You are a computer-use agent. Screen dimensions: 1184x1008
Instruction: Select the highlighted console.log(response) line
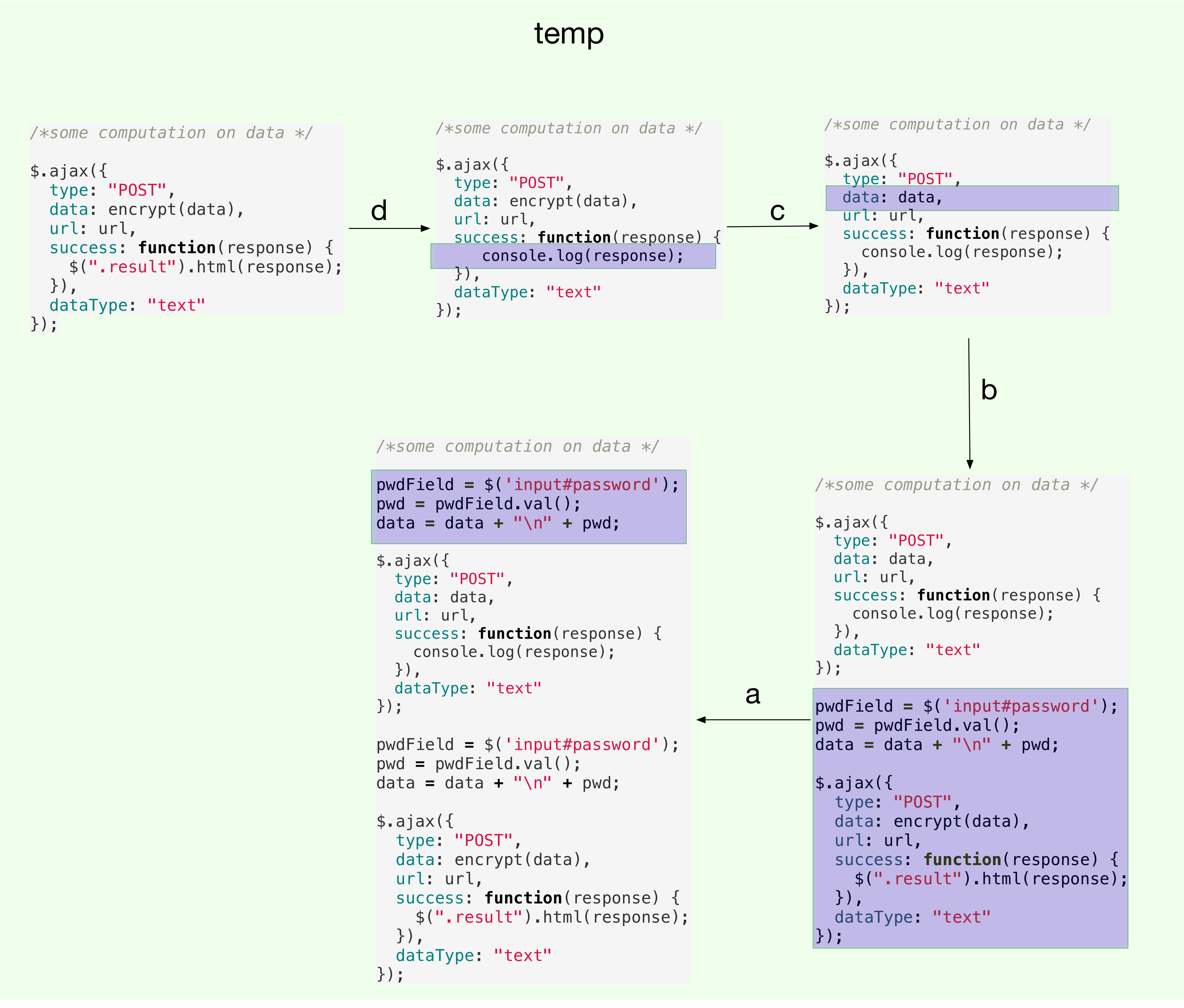pyautogui.click(x=573, y=256)
